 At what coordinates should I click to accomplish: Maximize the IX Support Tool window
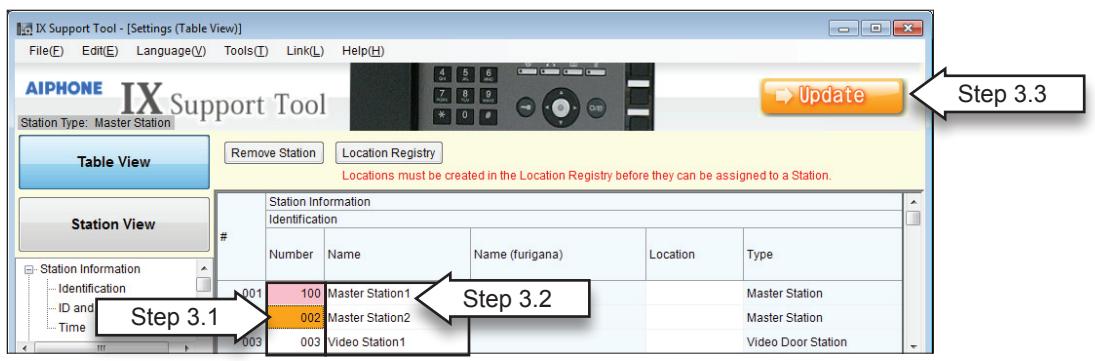coord(875,29)
